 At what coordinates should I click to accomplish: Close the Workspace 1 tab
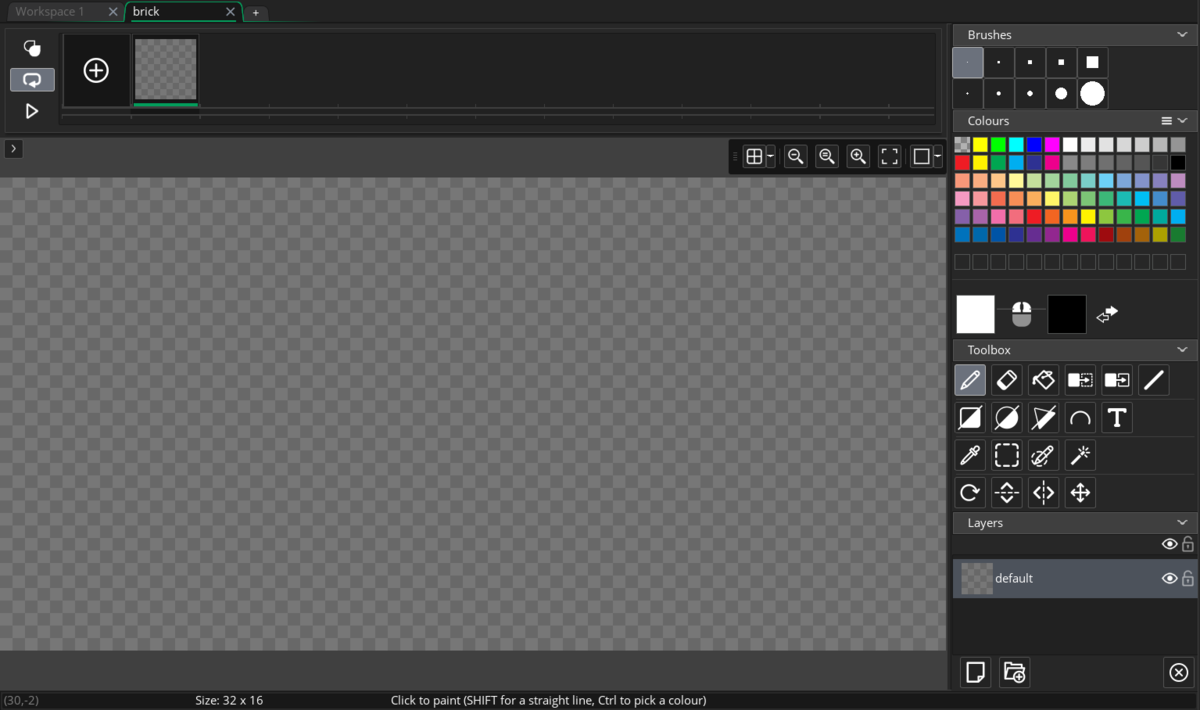pyautogui.click(x=113, y=12)
